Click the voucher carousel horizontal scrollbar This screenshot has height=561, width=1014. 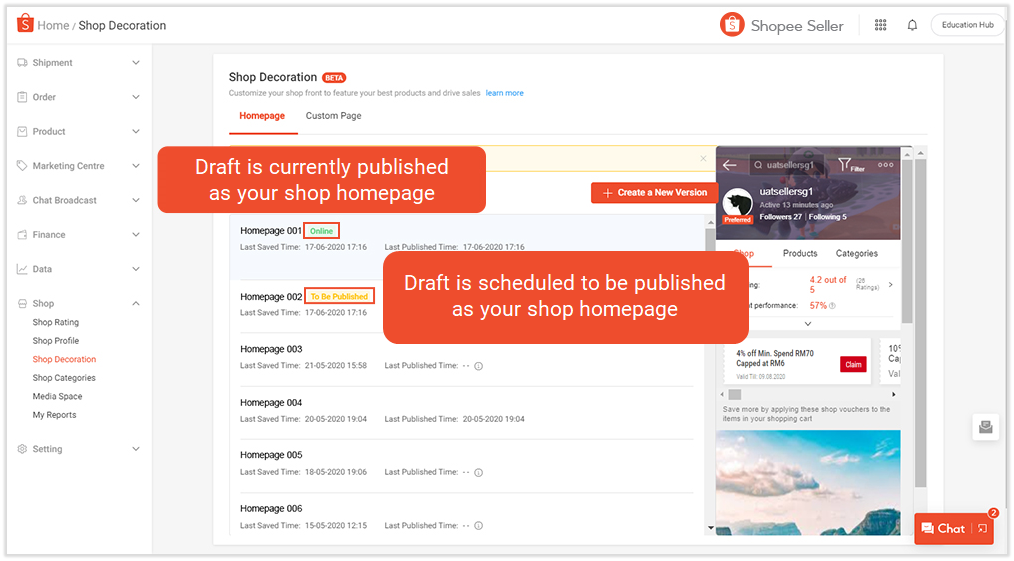point(735,394)
